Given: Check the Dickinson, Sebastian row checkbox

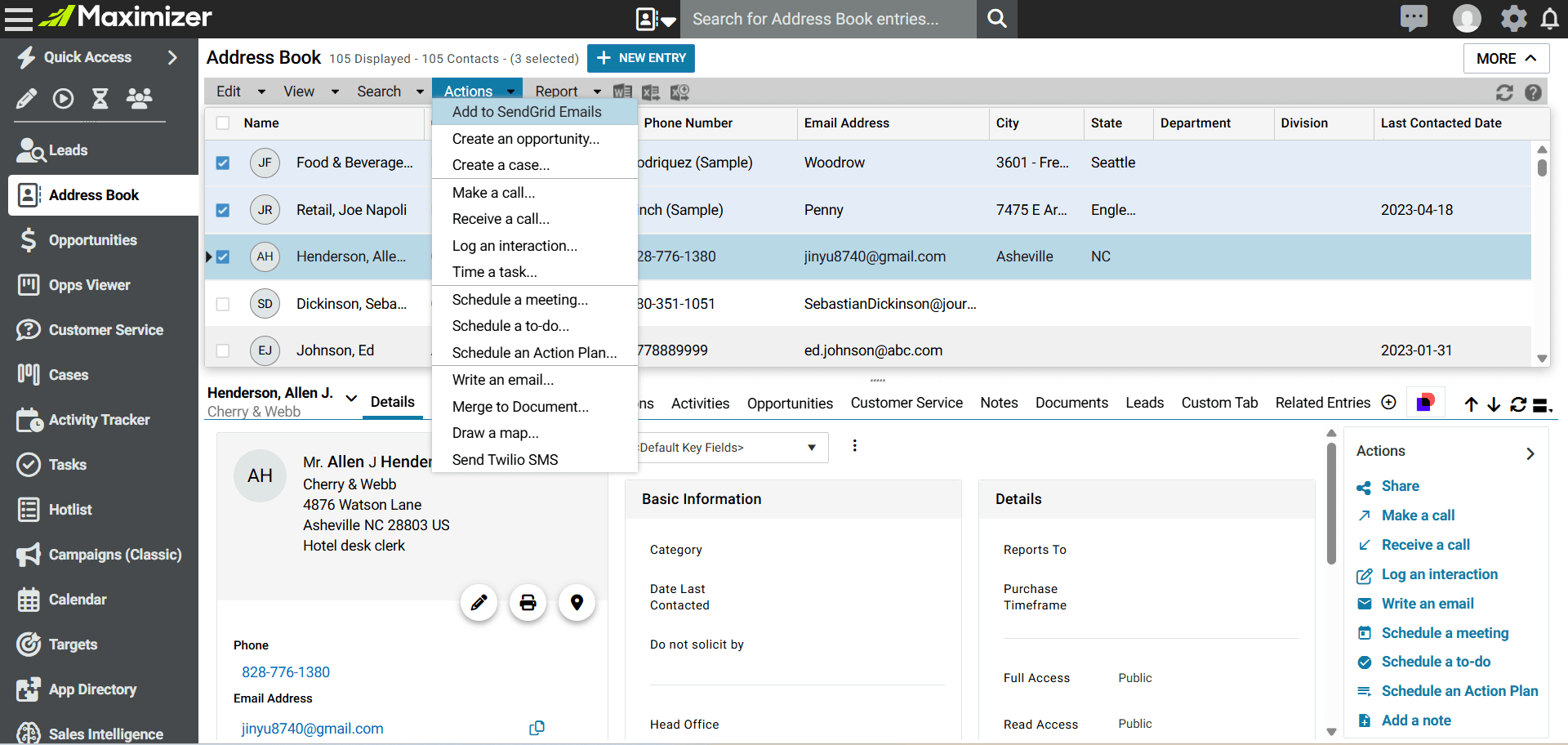Looking at the screenshot, I should pos(223,304).
